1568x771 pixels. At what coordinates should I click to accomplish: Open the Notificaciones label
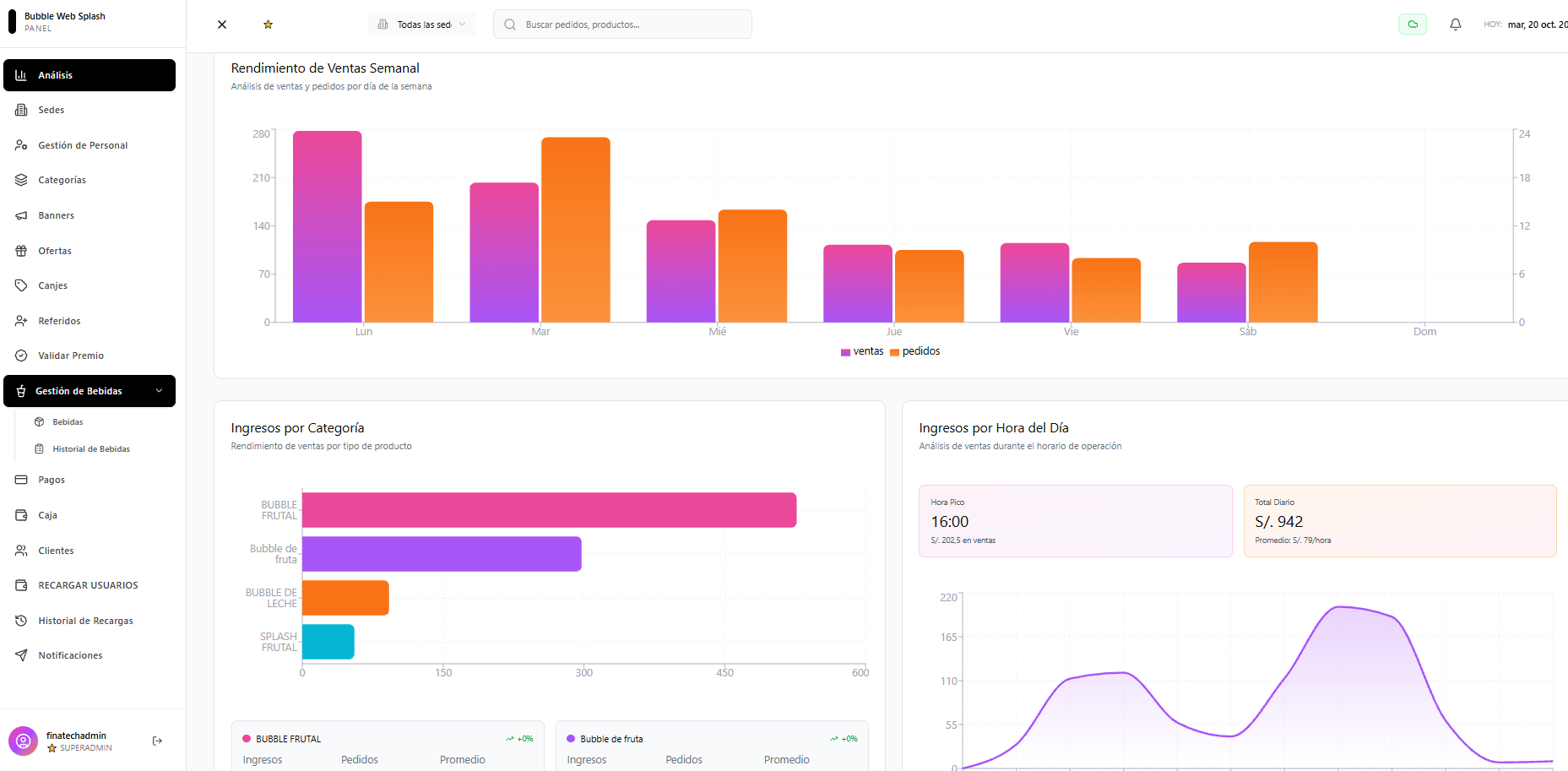pos(70,655)
